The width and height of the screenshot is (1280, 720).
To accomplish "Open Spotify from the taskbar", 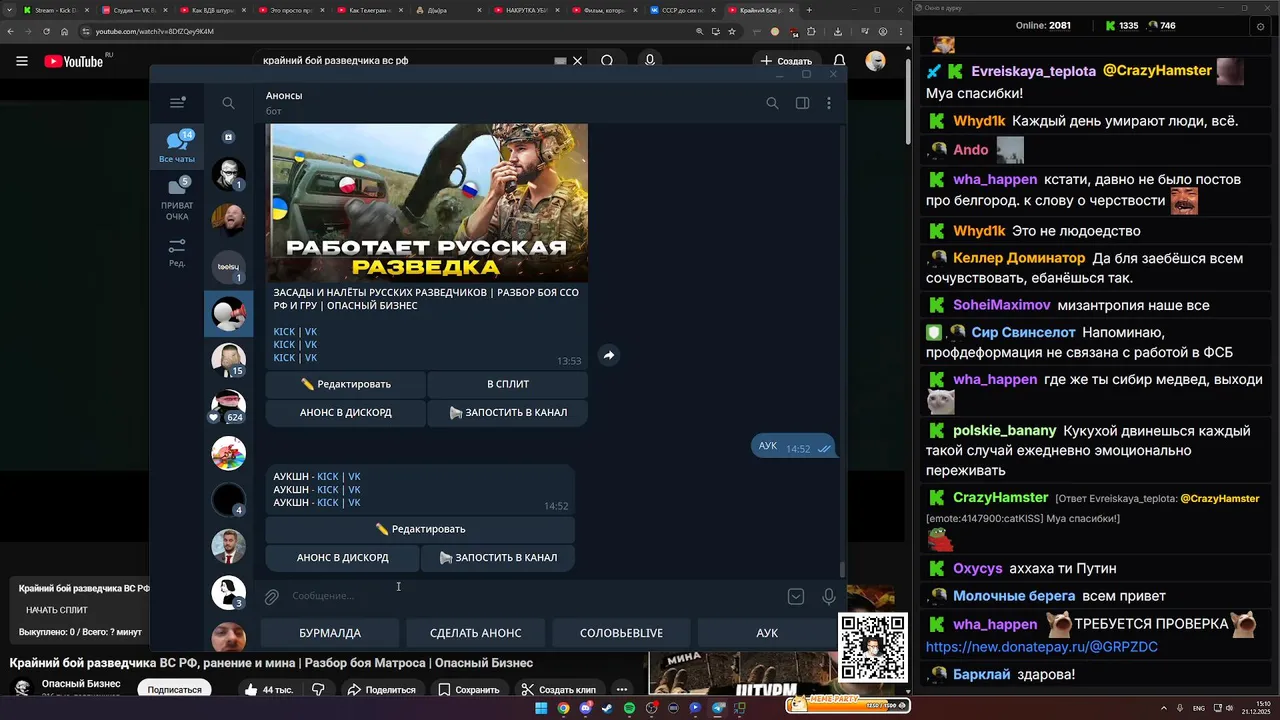I will click(629, 708).
